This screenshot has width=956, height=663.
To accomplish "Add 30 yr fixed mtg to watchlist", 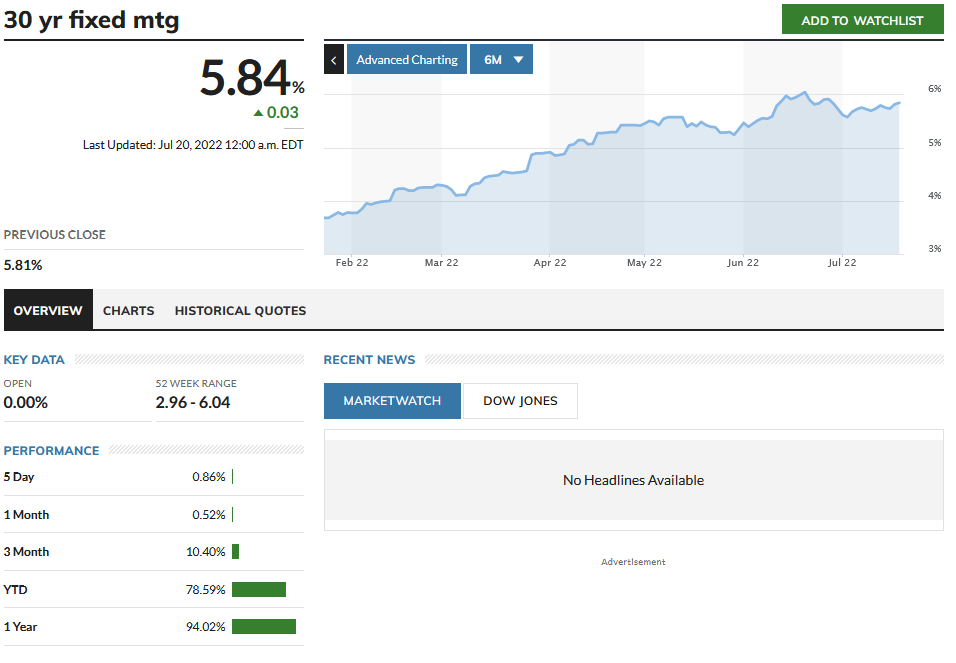I will [x=862, y=20].
